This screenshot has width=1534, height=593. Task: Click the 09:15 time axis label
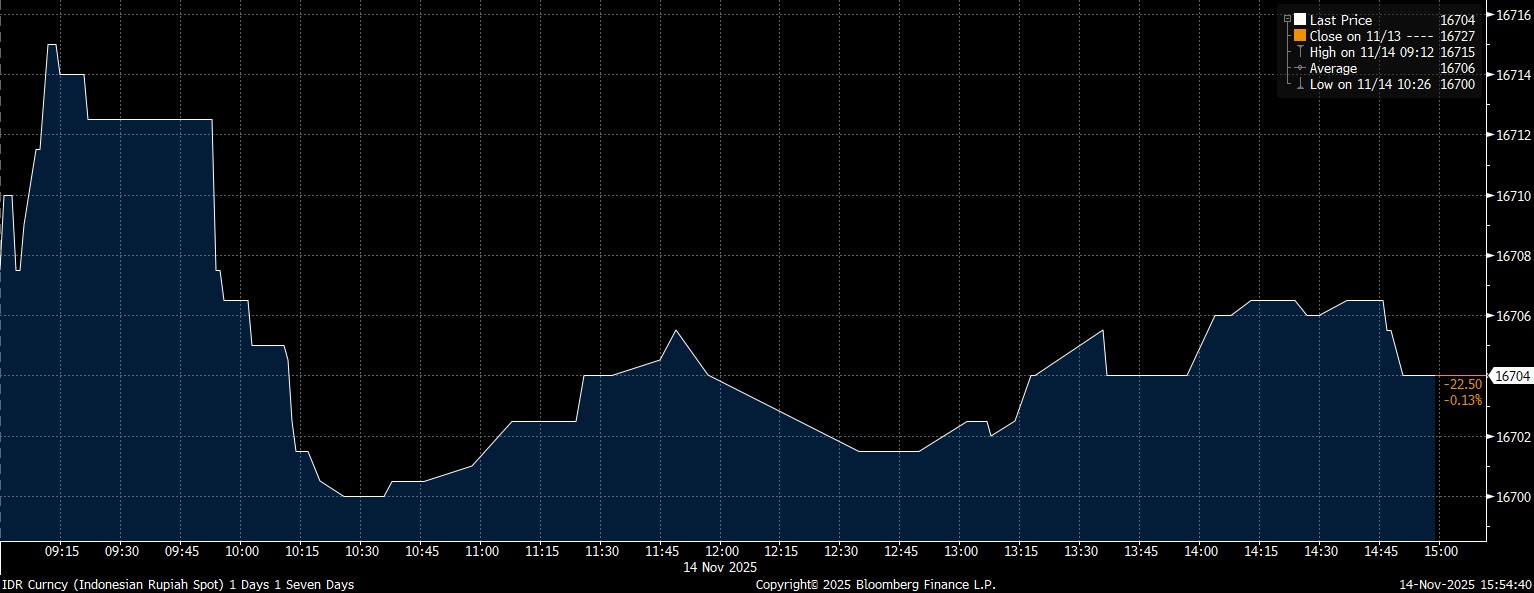click(62, 551)
